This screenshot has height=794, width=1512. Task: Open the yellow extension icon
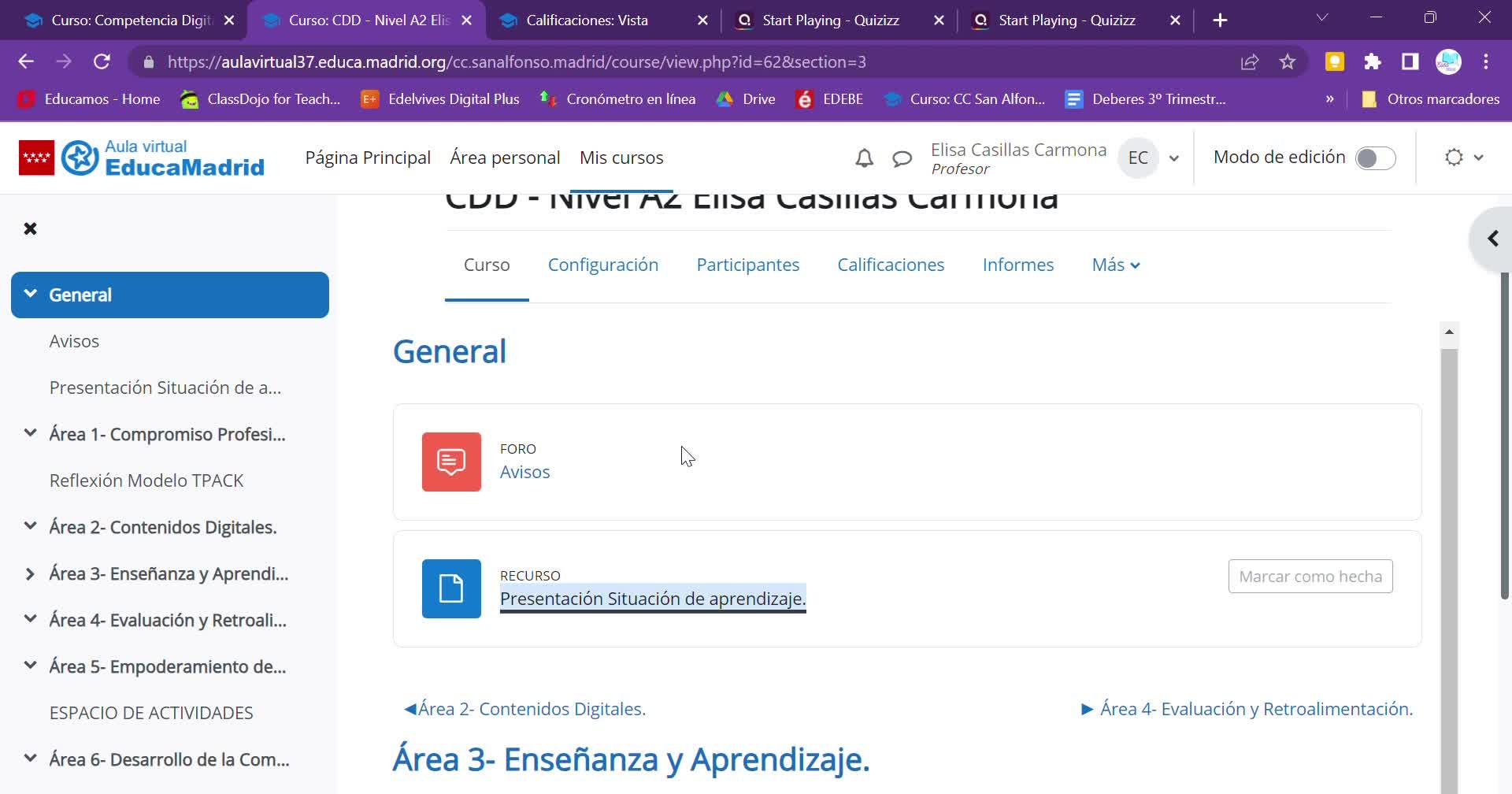pyautogui.click(x=1335, y=61)
